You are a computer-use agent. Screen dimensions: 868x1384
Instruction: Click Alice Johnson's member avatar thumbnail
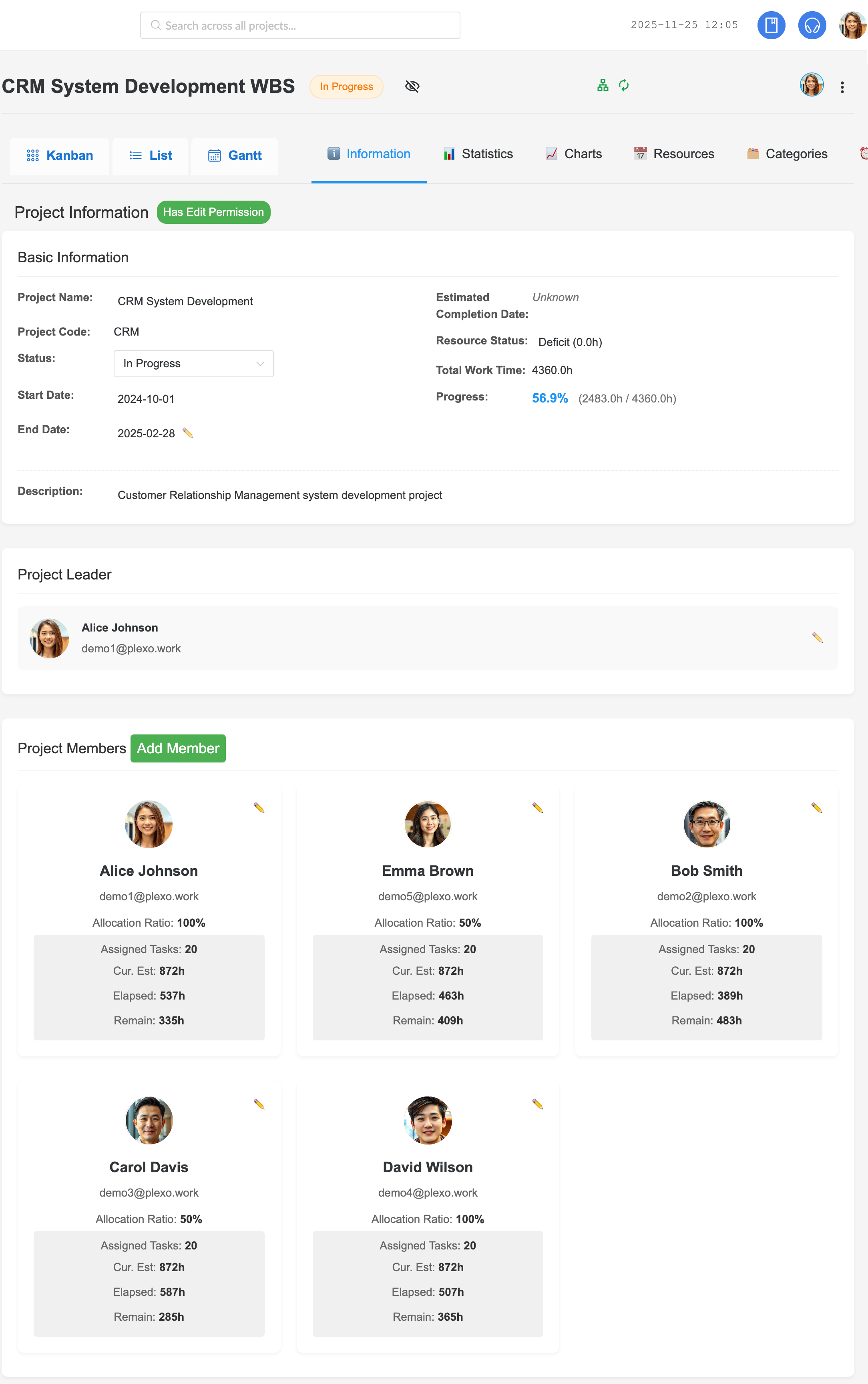click(149, 824)
